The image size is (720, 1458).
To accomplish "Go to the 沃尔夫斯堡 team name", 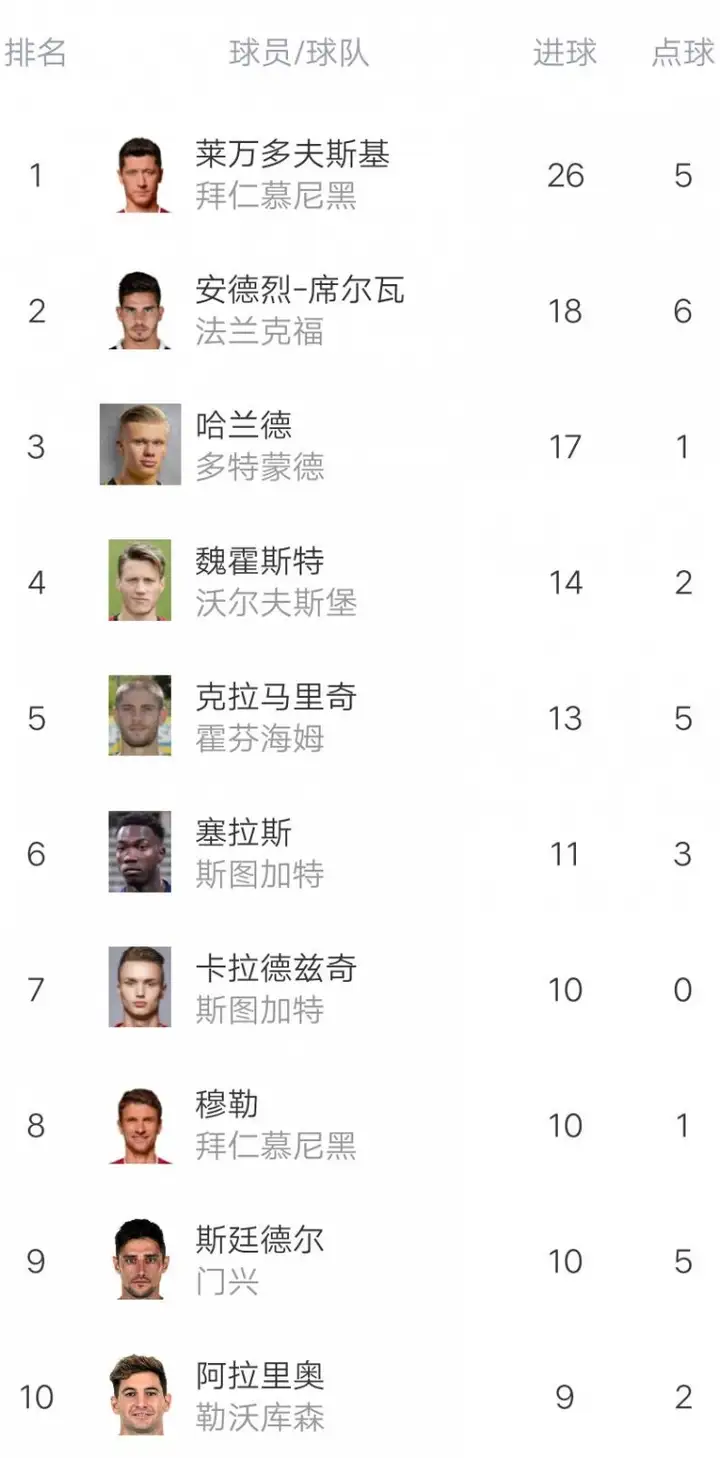I will (276, 603).
